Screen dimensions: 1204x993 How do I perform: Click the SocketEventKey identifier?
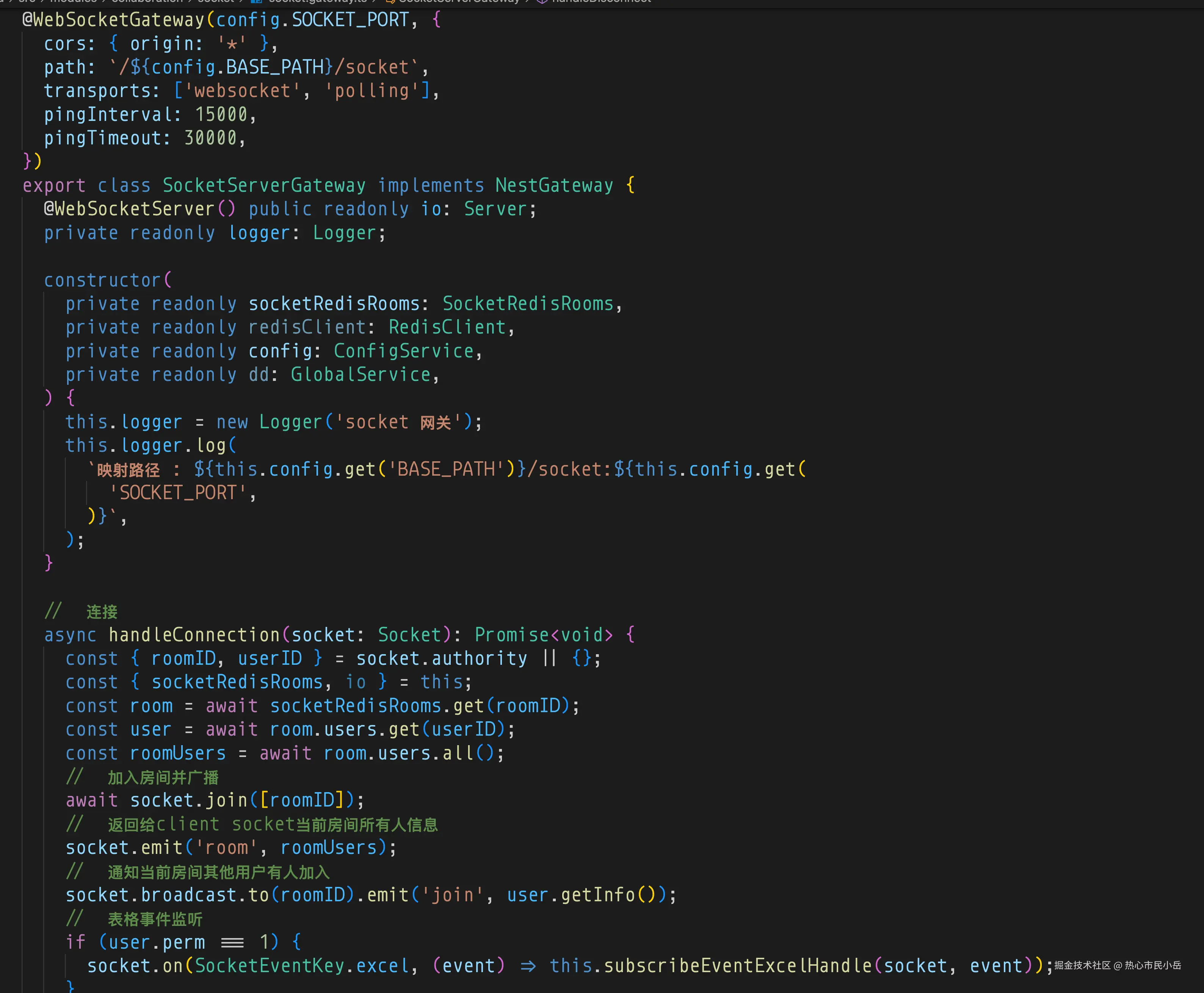270,966
